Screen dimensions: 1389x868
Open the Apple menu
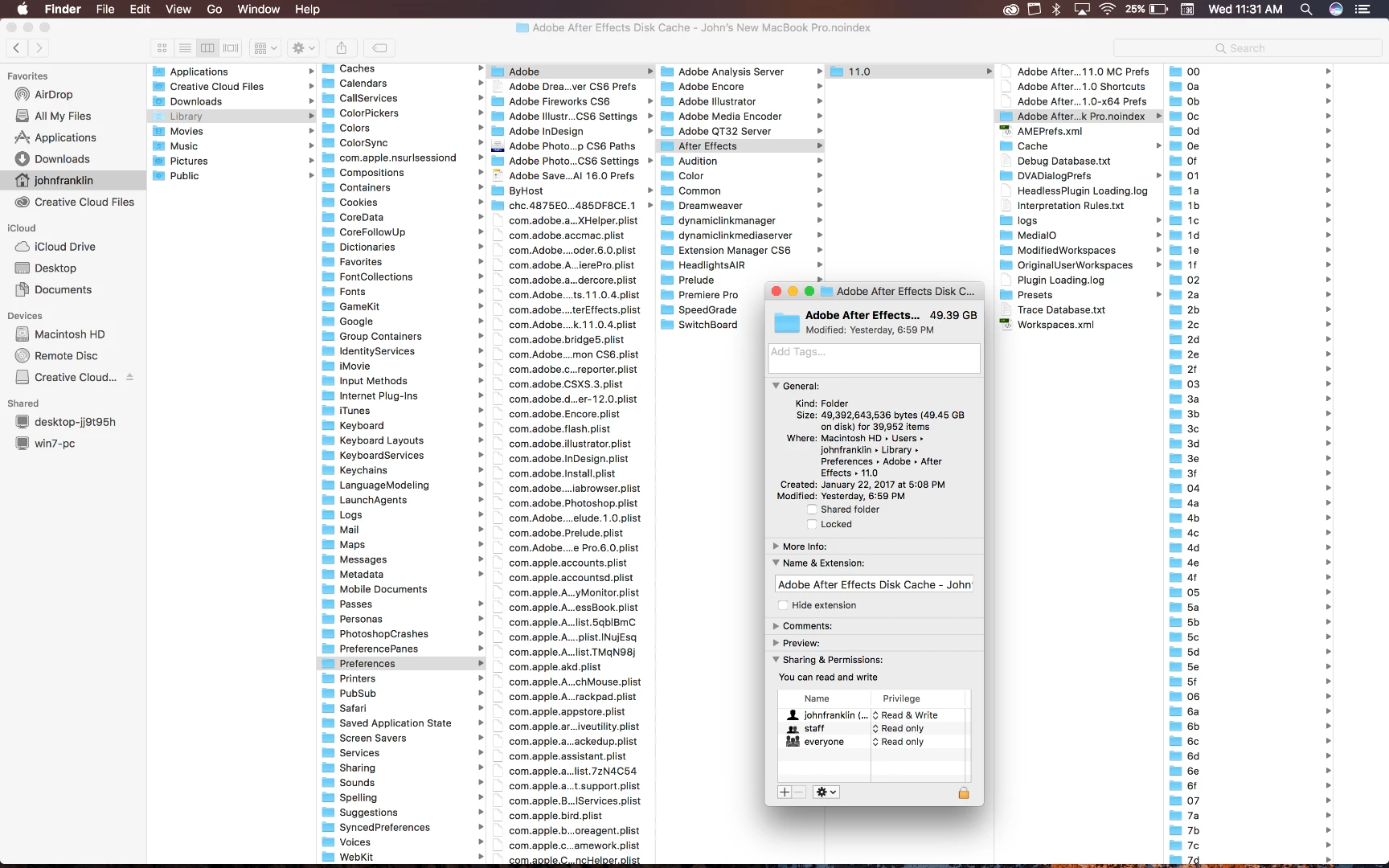pyautogui.click(x=23, y=10)
